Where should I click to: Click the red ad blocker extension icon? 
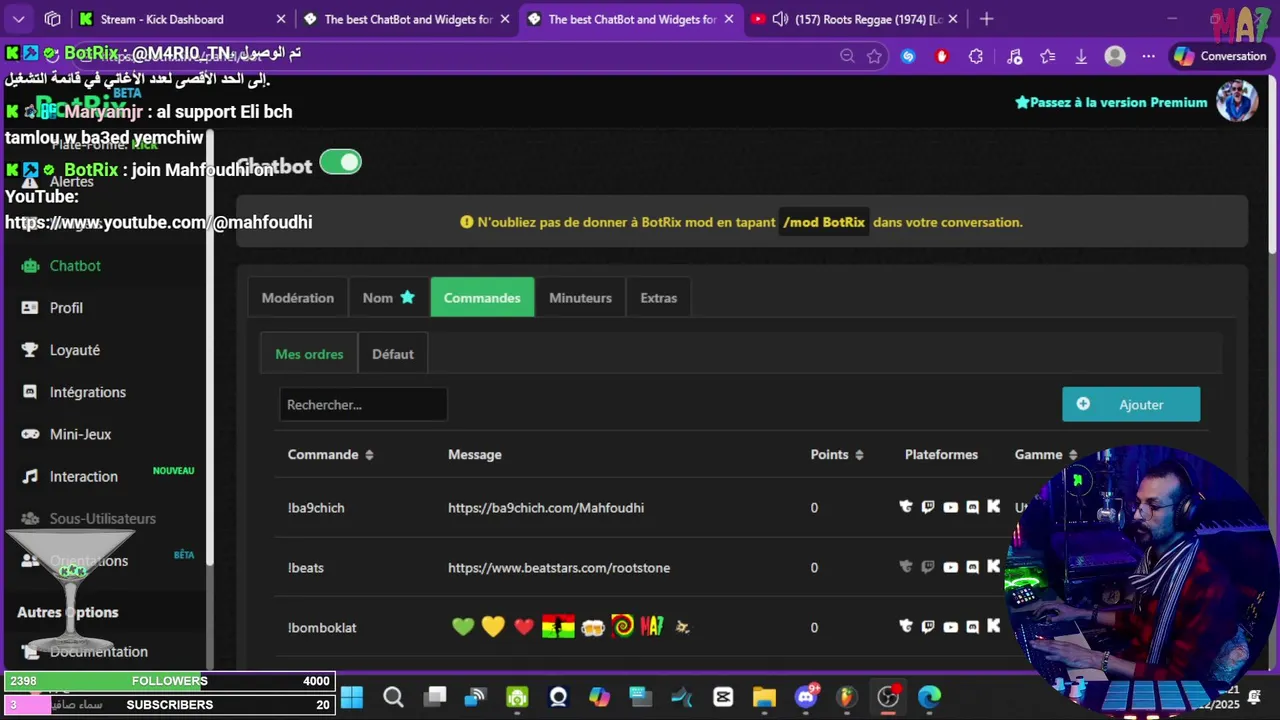(x=941, y=56)
